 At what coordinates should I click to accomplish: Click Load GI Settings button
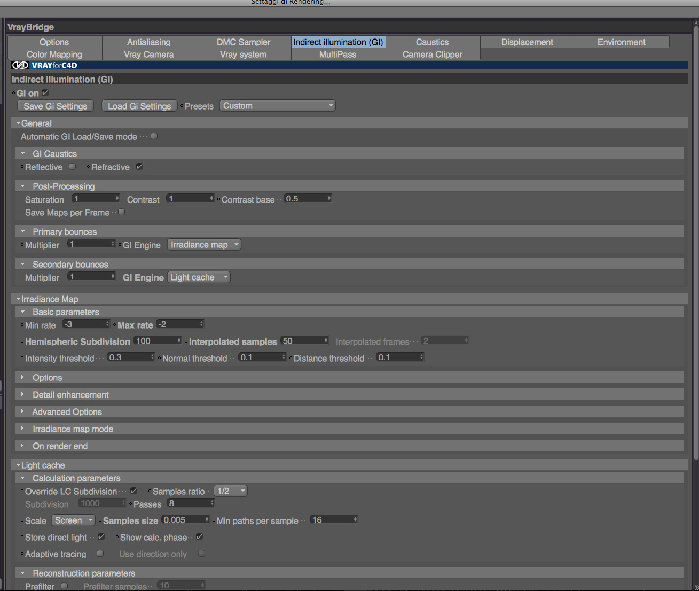(x=139, y=106)
